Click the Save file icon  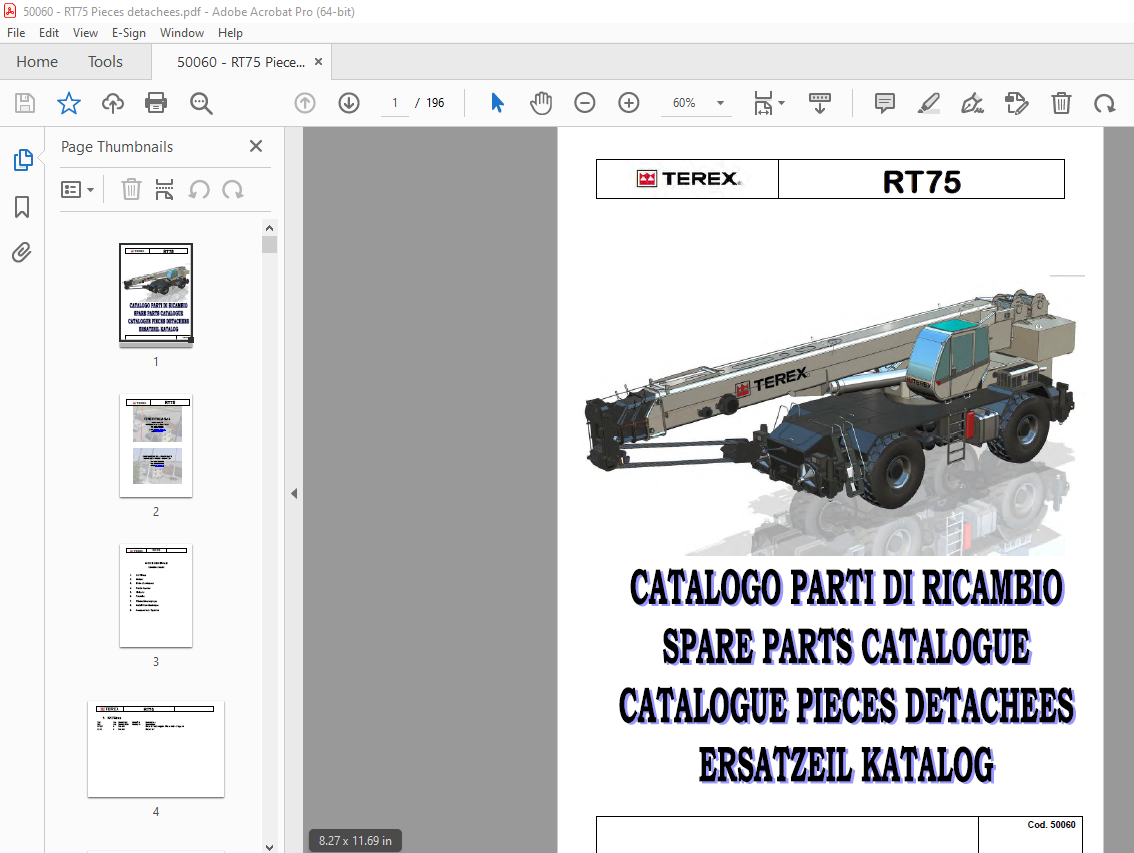point(25,103)
